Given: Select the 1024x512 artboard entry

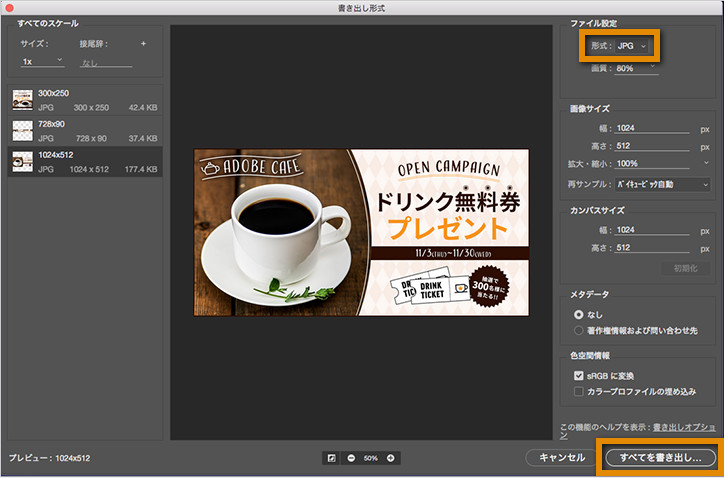Looking at the screenshot, I should [x=85, y=162].
